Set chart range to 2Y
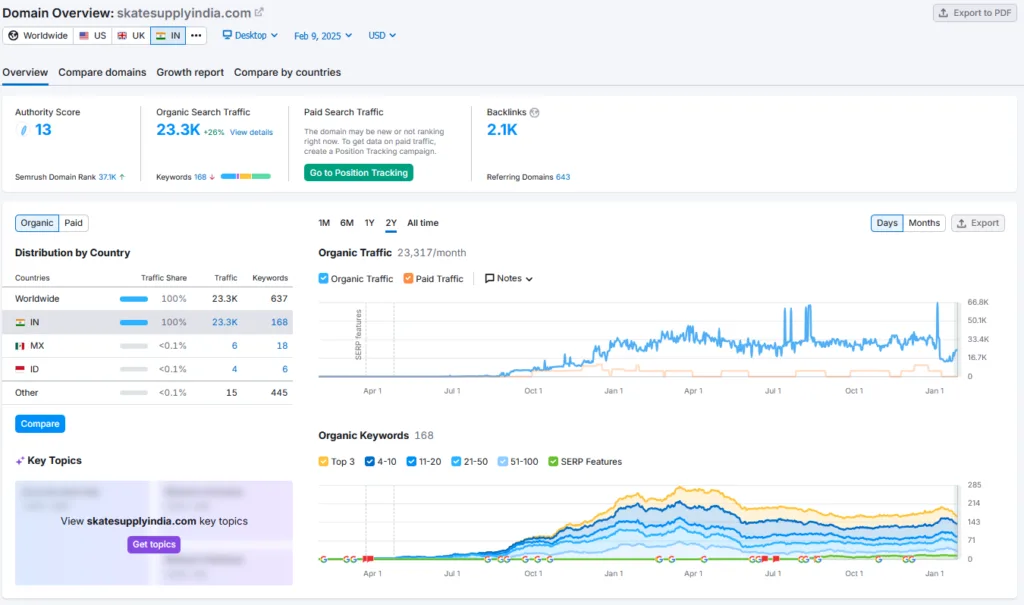This screenshot has width=1024, height=605. pyautogui.click(x=391, y=223)
